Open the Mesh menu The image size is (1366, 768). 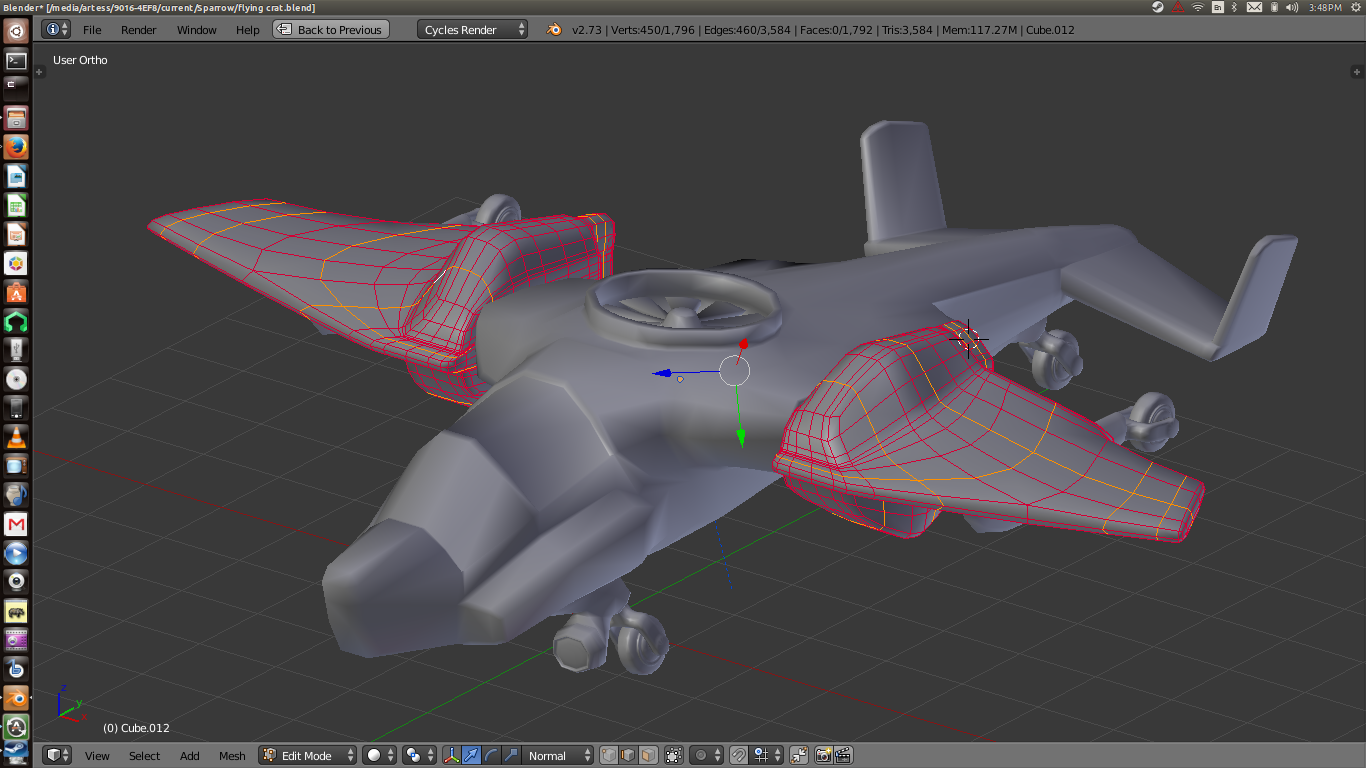tap(232, 756)
